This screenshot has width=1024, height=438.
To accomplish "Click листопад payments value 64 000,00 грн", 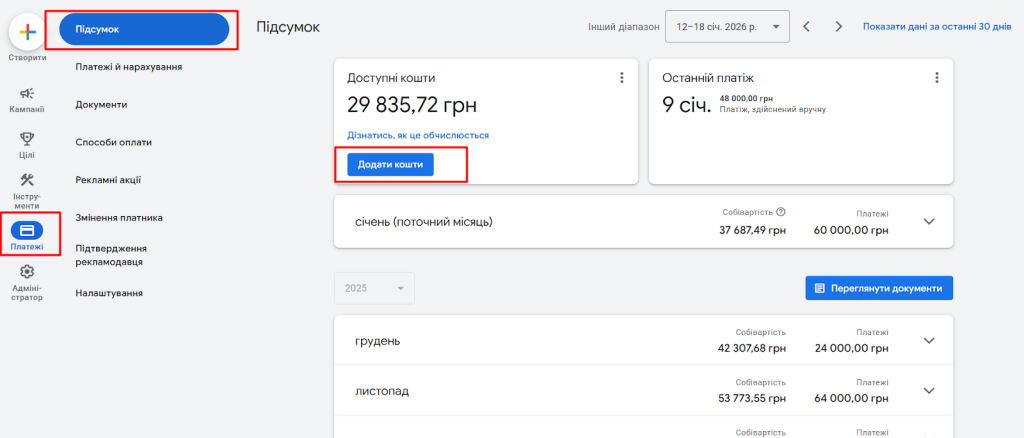I will (852, 399).
